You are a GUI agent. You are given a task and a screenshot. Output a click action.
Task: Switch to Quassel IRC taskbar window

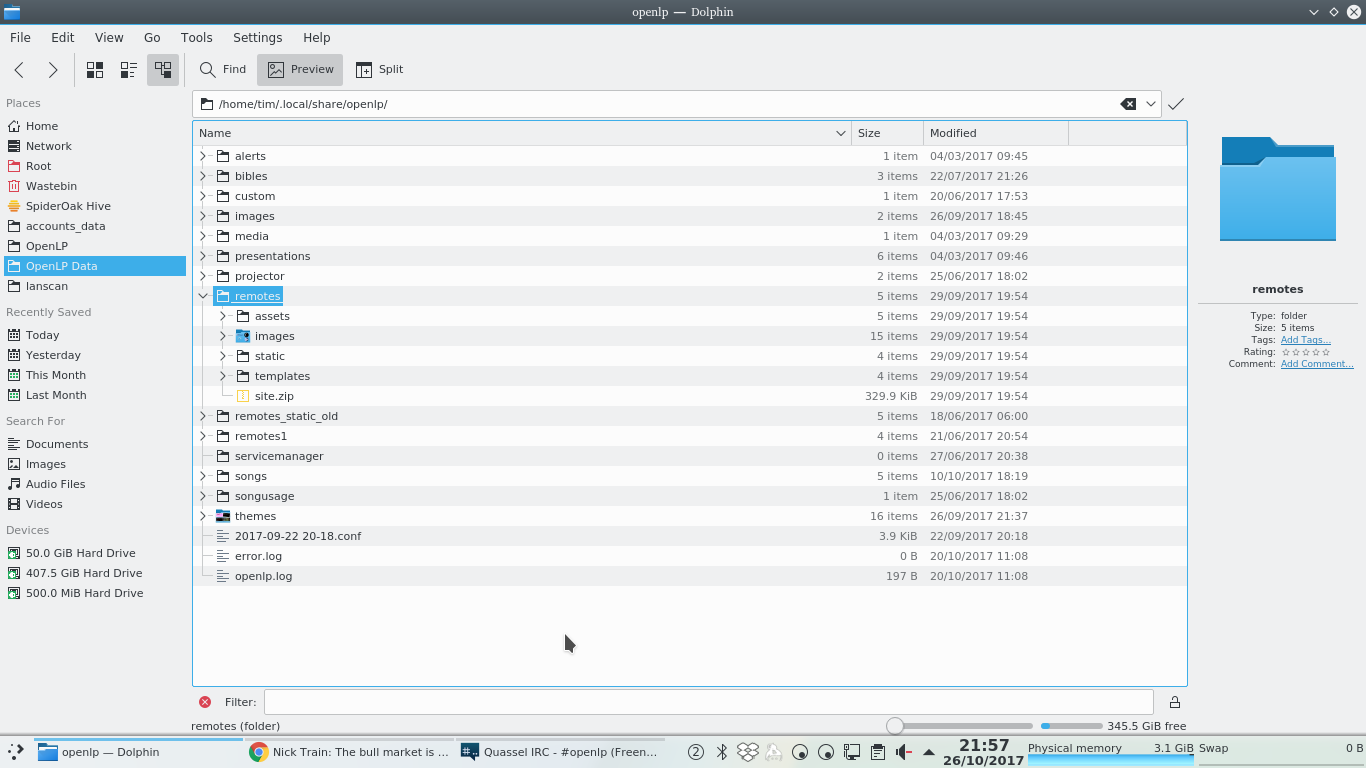point(560,752)
